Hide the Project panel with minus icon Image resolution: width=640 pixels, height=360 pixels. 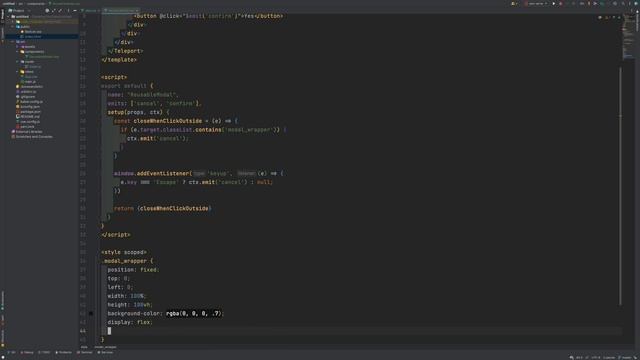pyautogui.click(x=75, y=11)
